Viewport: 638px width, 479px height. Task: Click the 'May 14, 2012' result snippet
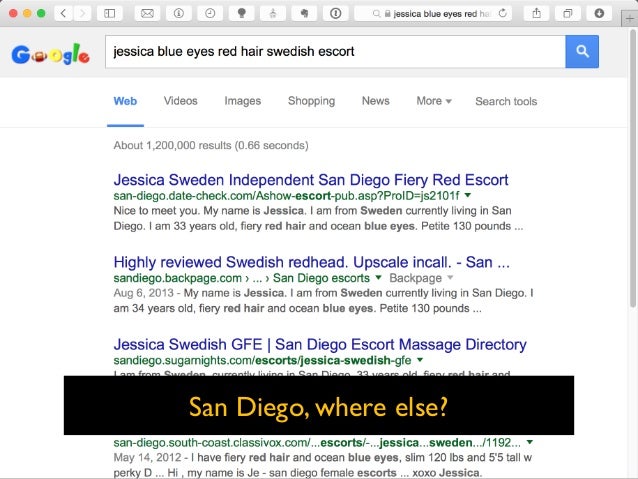point(322,465)
